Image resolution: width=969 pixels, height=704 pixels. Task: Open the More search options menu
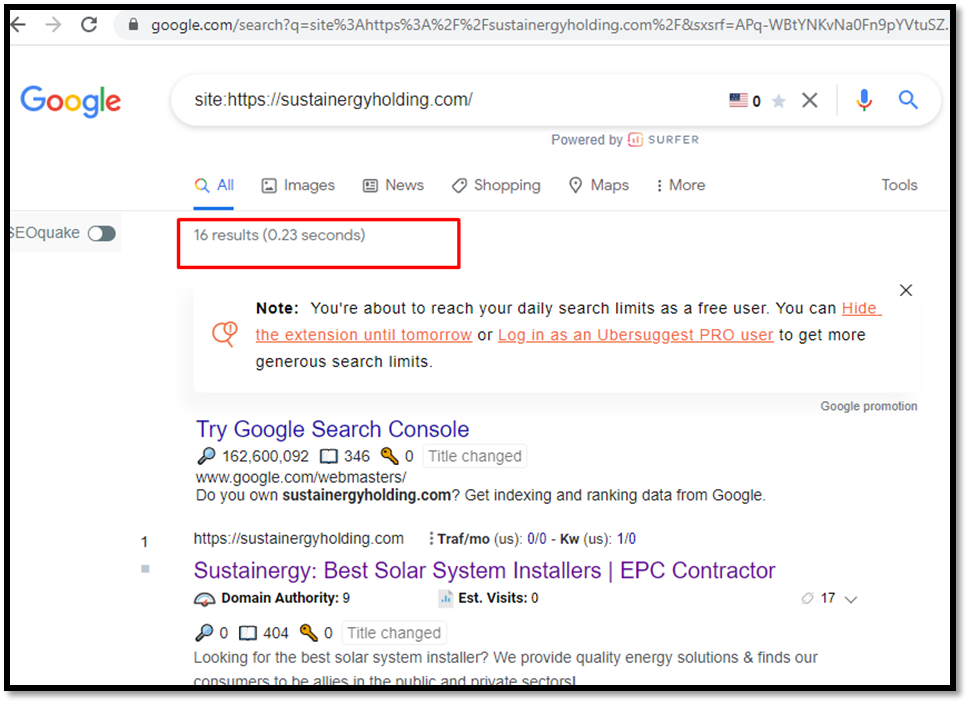point(680,185)
